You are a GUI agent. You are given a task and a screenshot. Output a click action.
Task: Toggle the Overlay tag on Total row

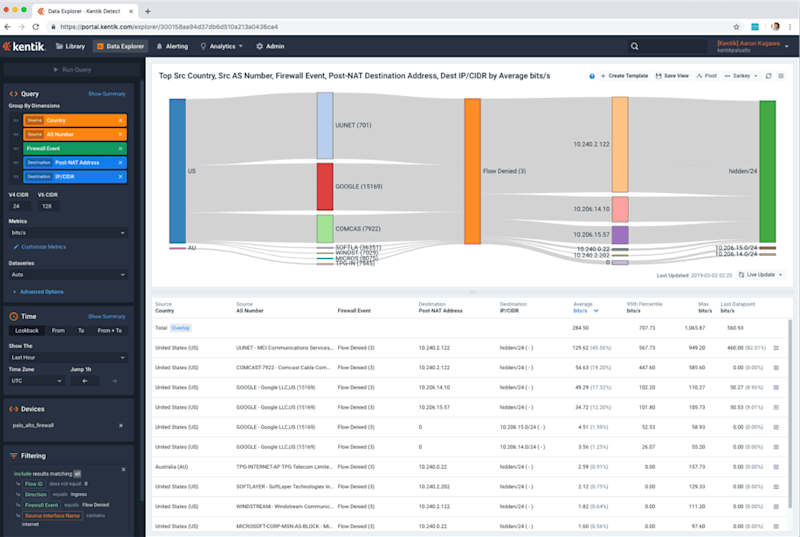click(x=181, y=328)
